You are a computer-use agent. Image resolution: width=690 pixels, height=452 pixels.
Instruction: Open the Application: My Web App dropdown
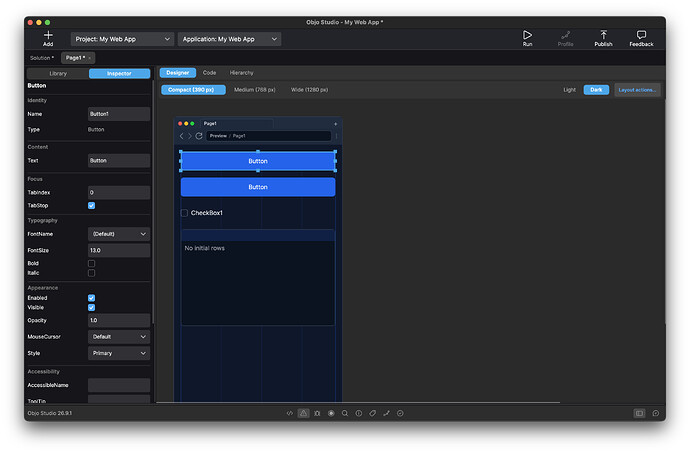coord(229,39)
